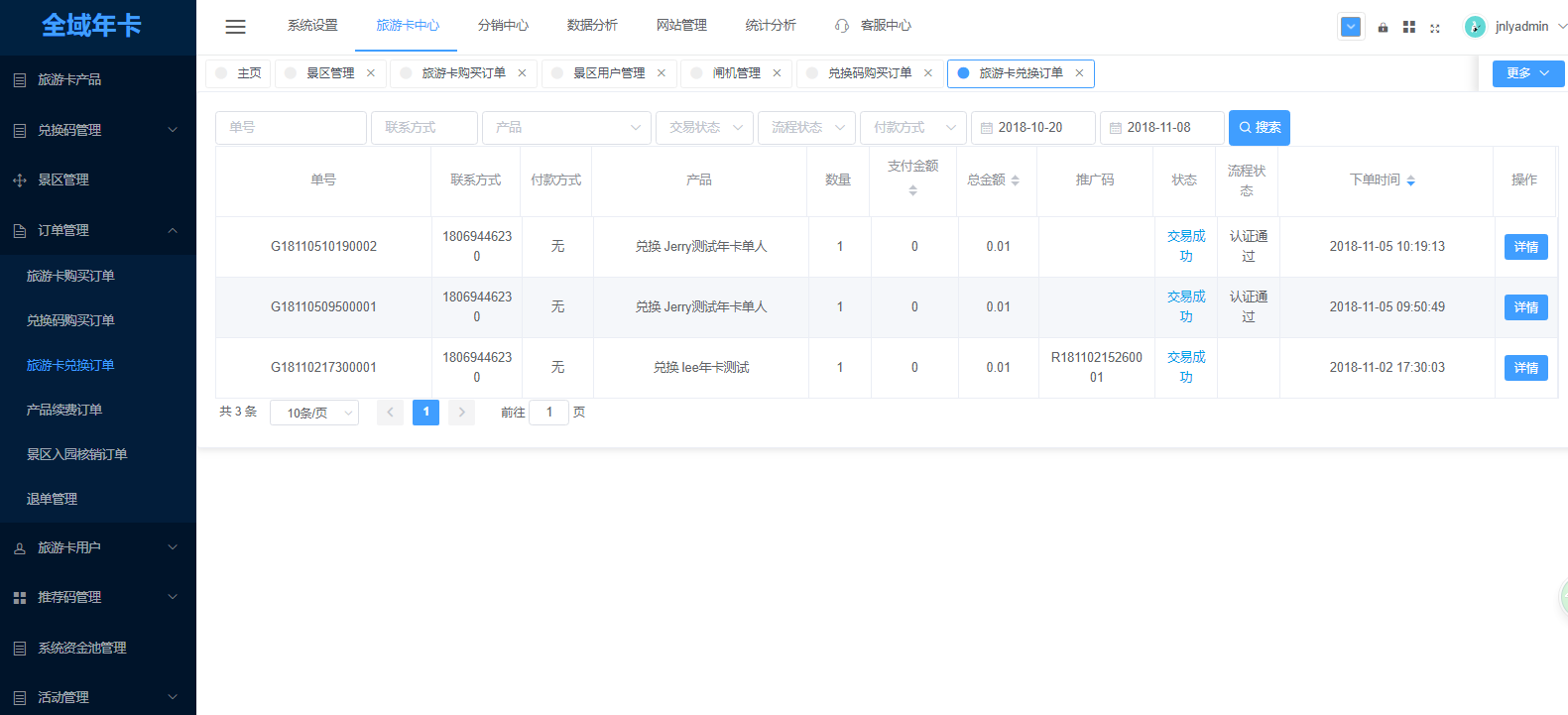This screenshot has width=1568, height=715.
Task: Open the 交易状态 filter dropdown
Action: click(704, 128)
